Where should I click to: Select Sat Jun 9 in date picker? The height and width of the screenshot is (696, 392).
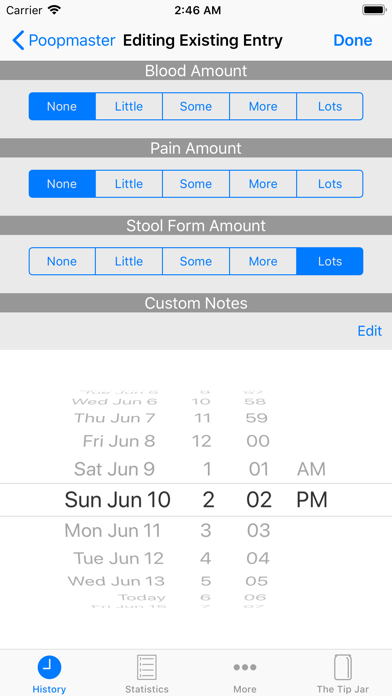(x=114, y=469)
